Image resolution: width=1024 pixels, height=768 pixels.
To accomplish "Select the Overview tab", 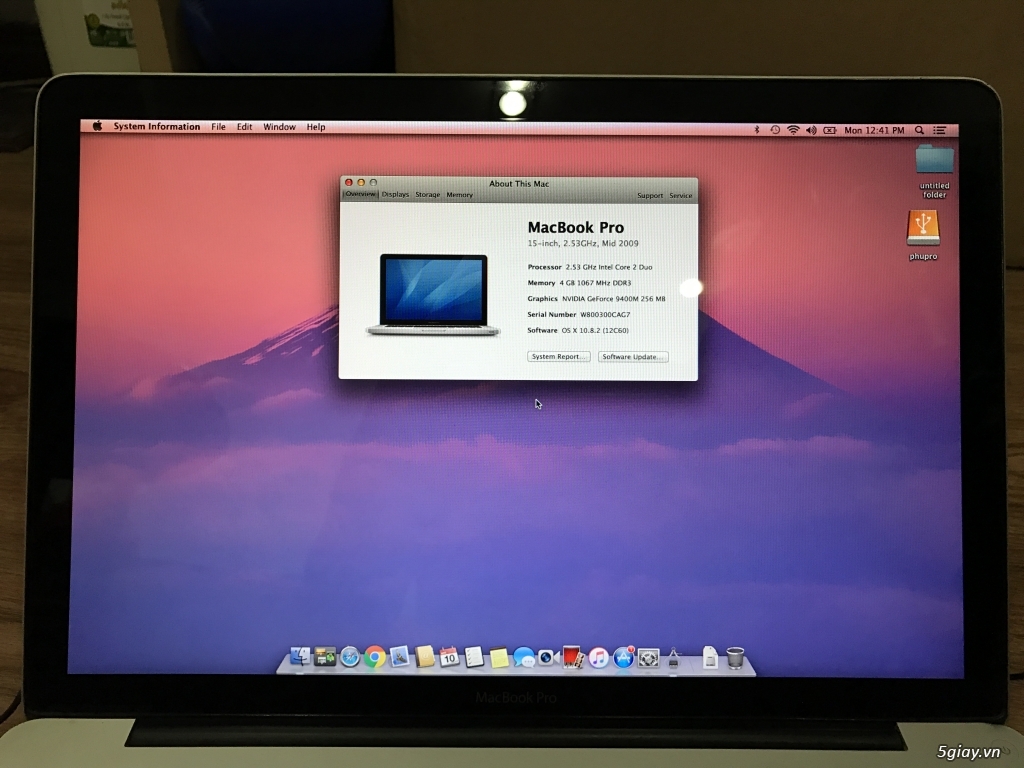I will (x=360, y=194).
